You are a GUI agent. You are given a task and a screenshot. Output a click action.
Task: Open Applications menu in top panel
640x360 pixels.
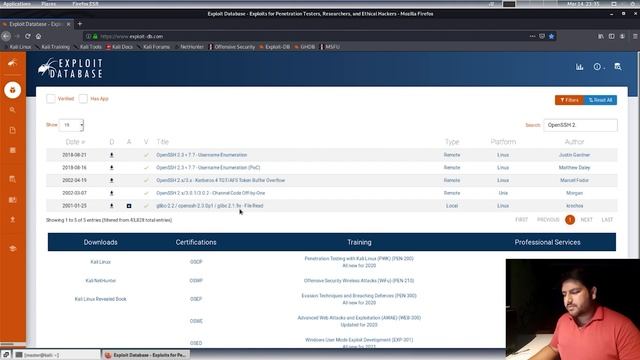point(16,4)
